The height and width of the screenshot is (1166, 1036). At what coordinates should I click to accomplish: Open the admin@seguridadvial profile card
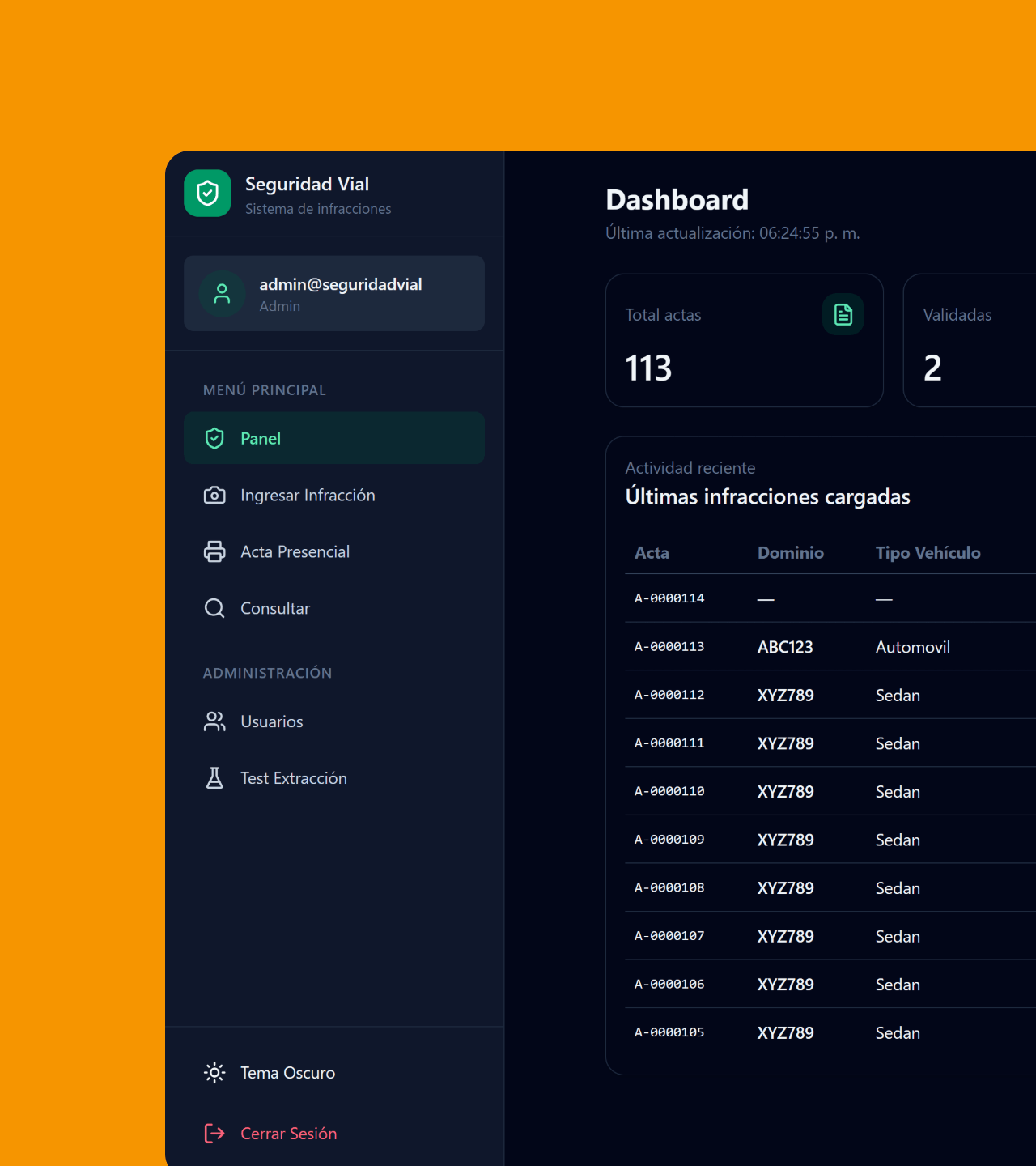(x=333, y=294)
